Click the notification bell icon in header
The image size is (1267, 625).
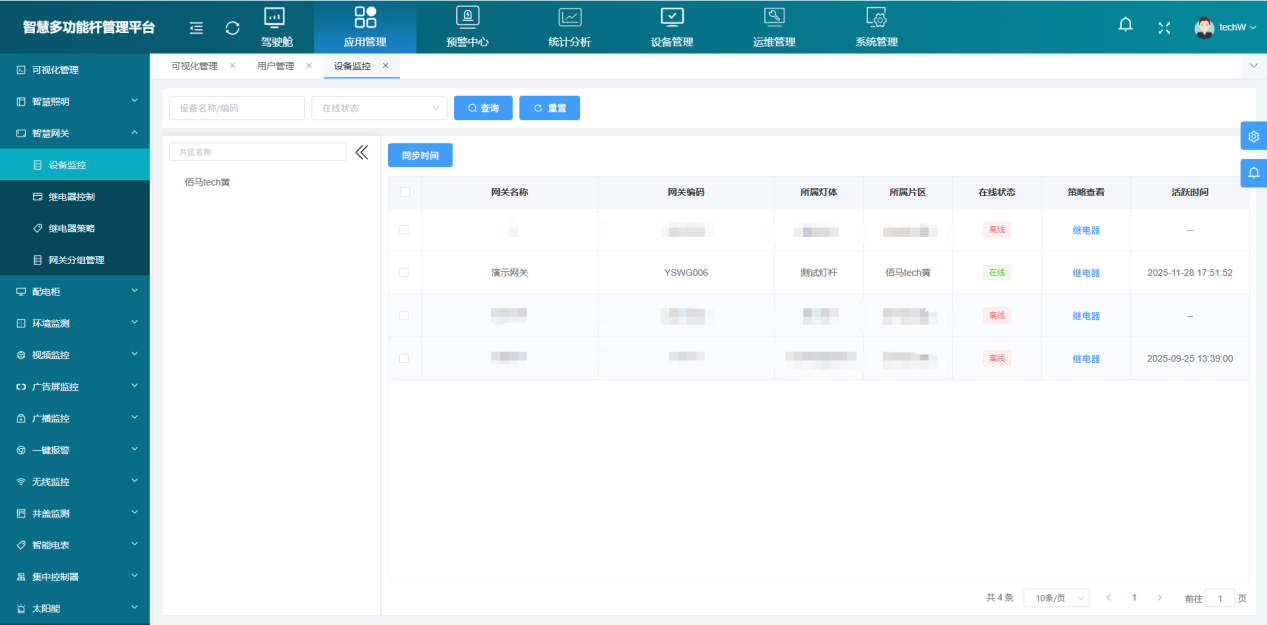[1125, 25]
